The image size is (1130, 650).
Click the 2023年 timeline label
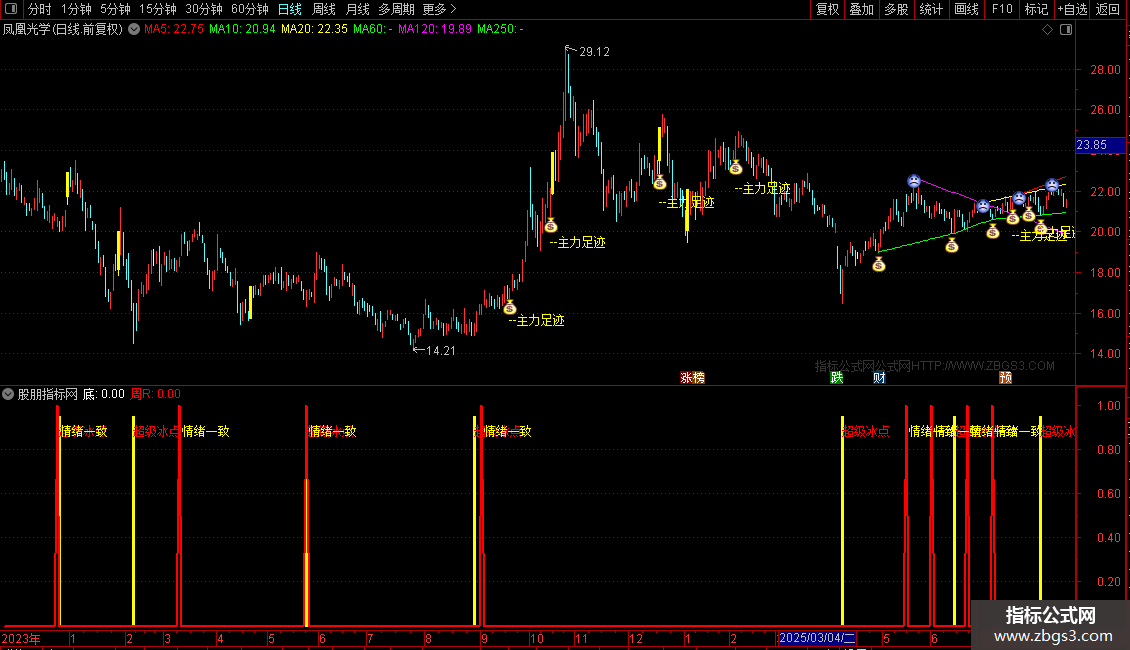[21, 638]
